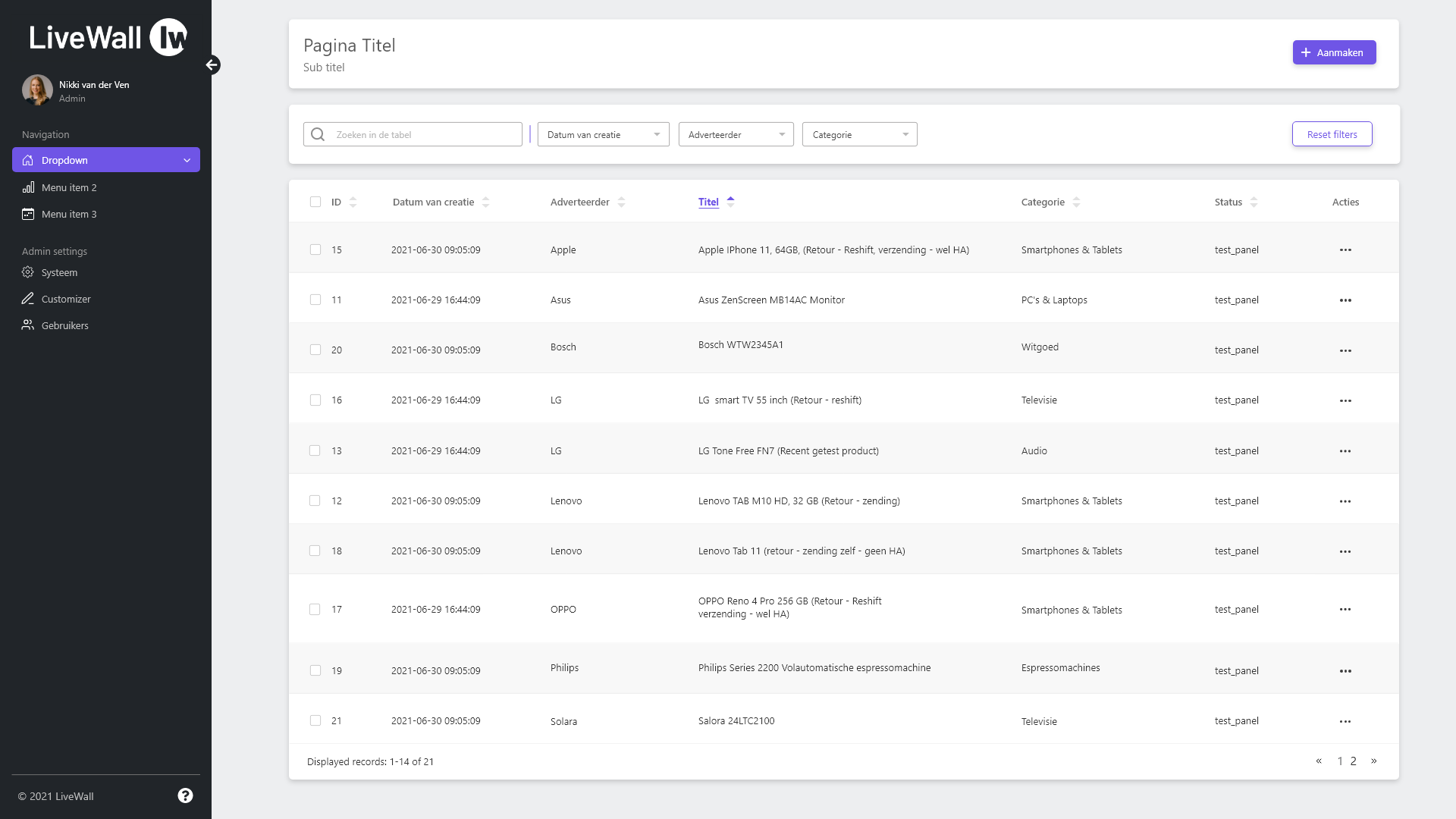
Task: Toggle the select-all header checkbox
Action: [x=315, y=202]
